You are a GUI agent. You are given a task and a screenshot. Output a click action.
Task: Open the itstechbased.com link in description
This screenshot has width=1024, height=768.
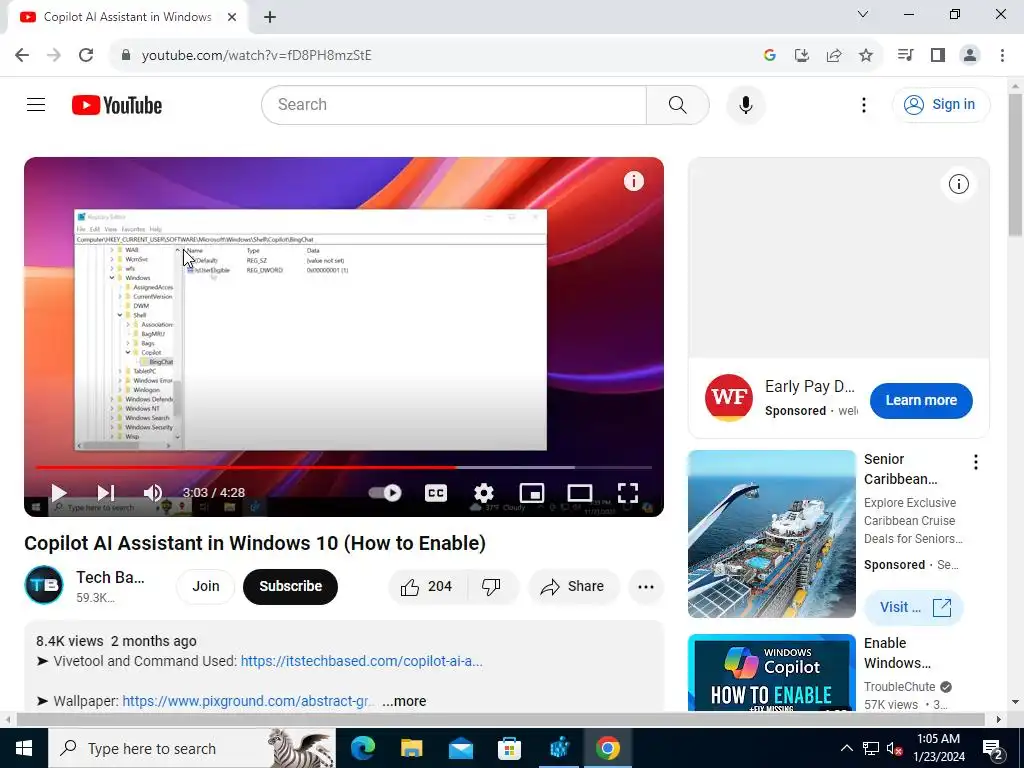pyautogui.click(x=362, y=661)
